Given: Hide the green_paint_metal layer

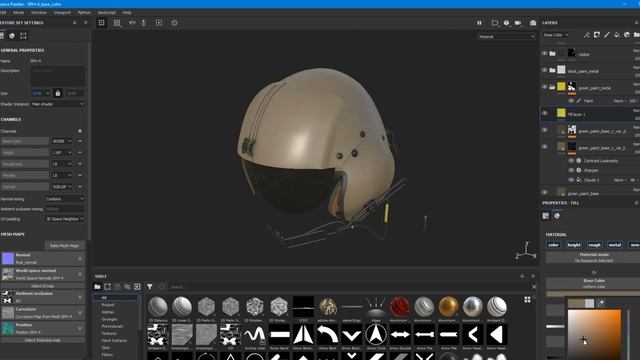Looking at the screenshot, I should click(x=544, y=87).
